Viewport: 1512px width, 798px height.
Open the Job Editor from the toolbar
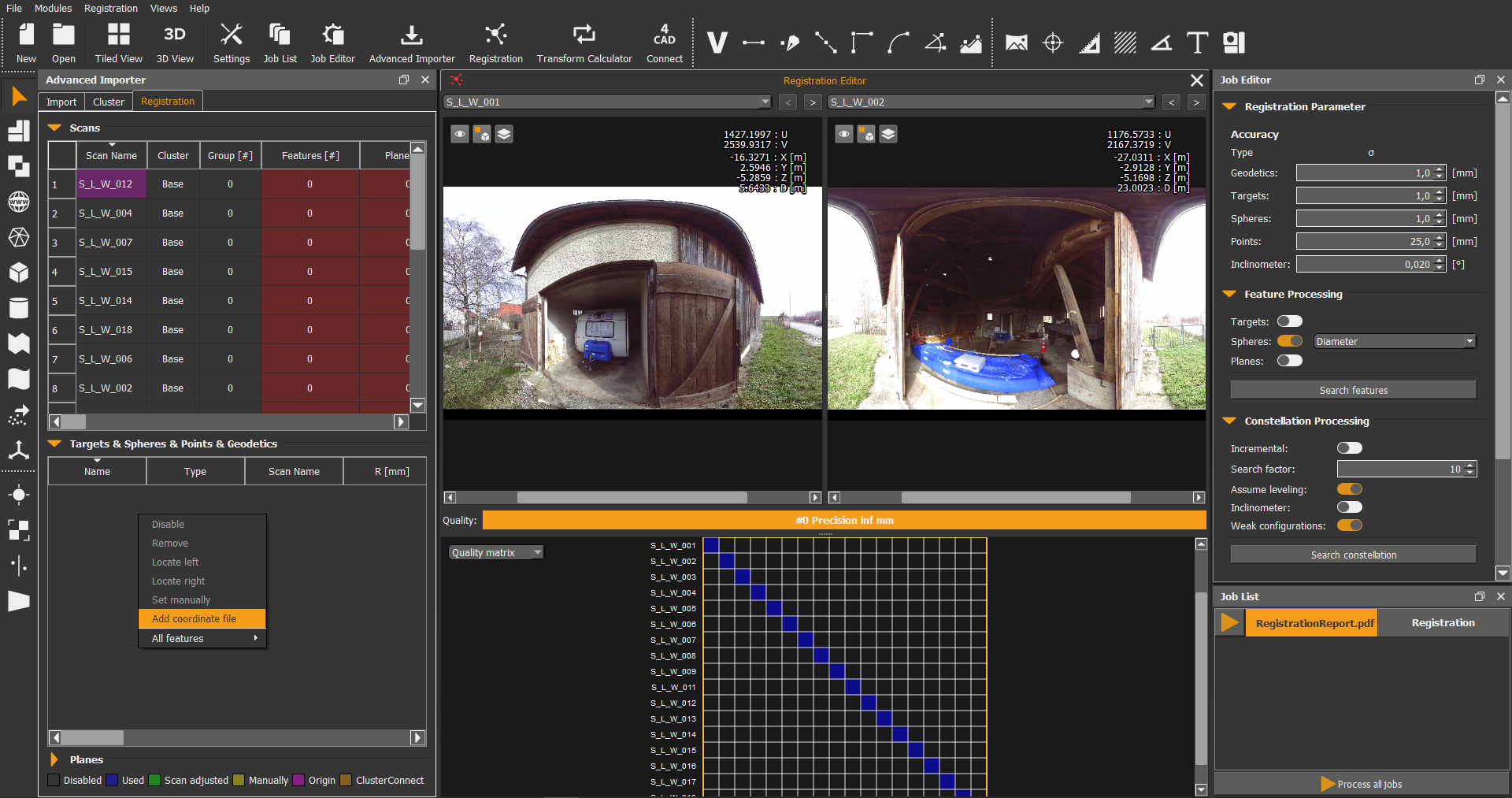[x=332, y=43]
